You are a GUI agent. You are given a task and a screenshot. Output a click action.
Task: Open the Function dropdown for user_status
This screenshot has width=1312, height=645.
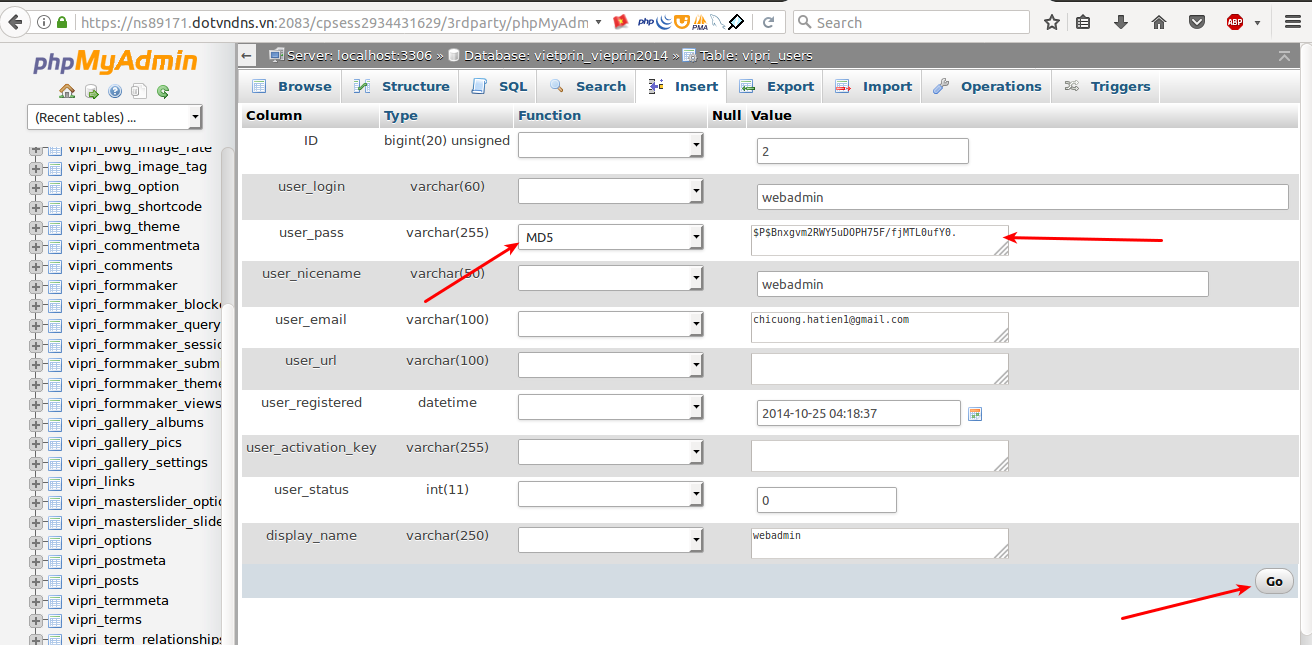click(x=610, y=494)
